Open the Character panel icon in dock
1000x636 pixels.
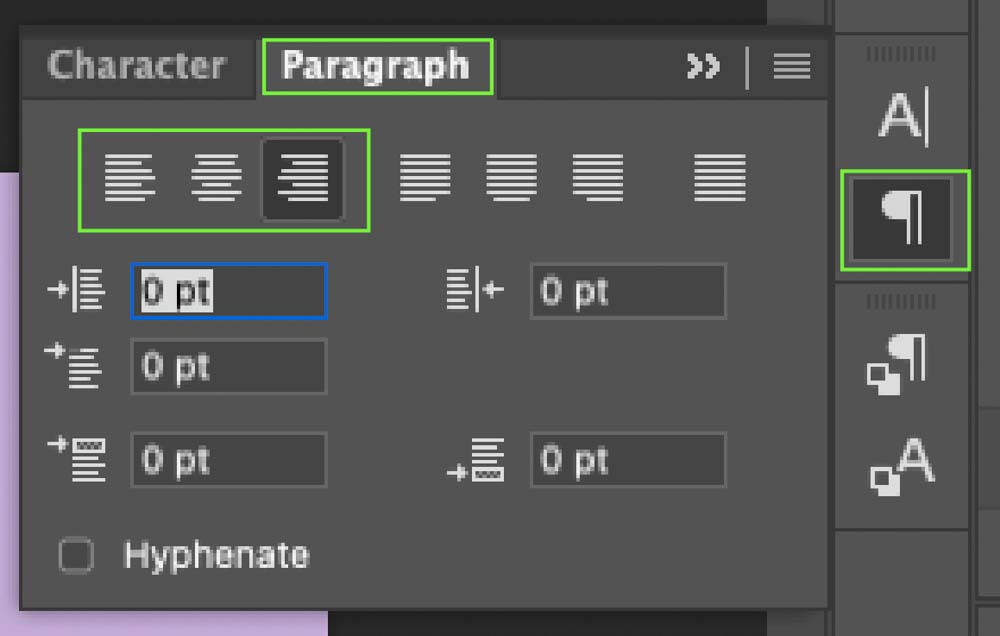tap(904, 117)
